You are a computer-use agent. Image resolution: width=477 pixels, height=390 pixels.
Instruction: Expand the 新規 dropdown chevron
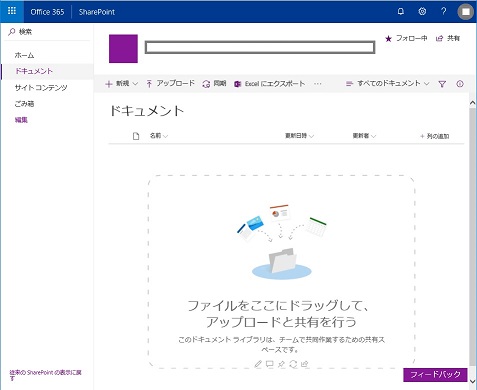pos(135,84)
